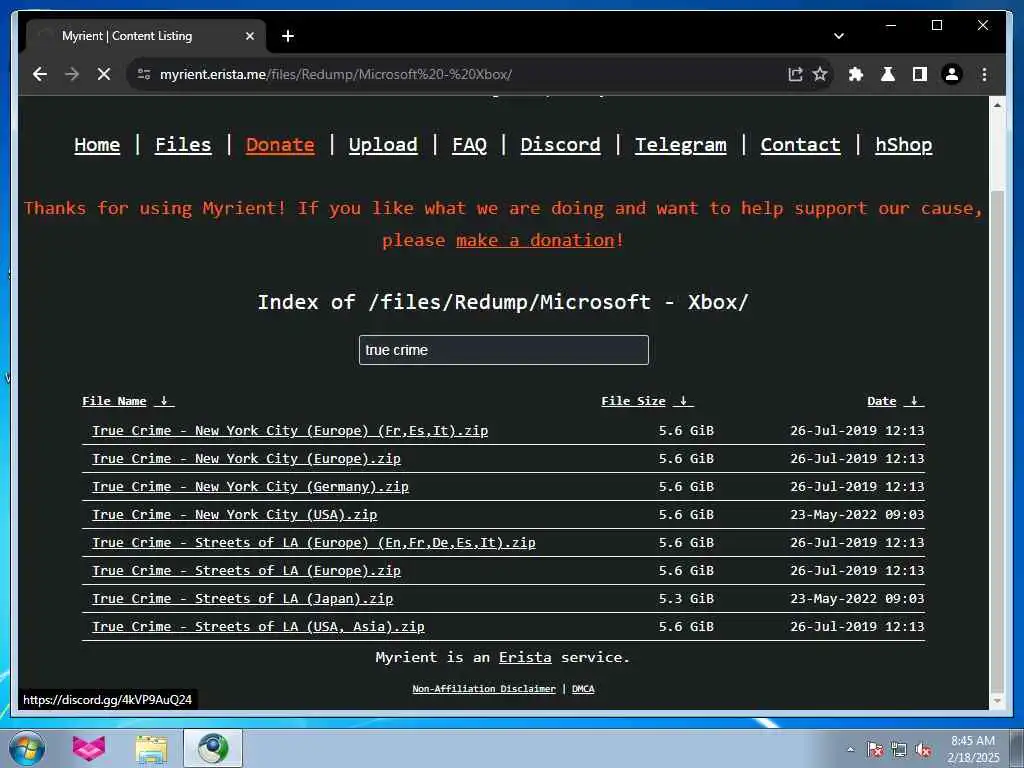This screenshot has width=1024, height=768.
Task: Open the Donate navigation link
Action: click(x=280, y=145)
